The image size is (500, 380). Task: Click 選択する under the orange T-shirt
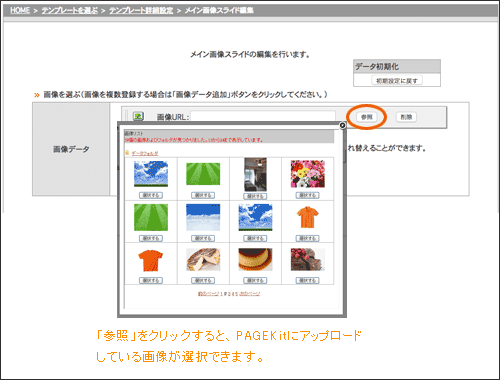click(151, 280)
